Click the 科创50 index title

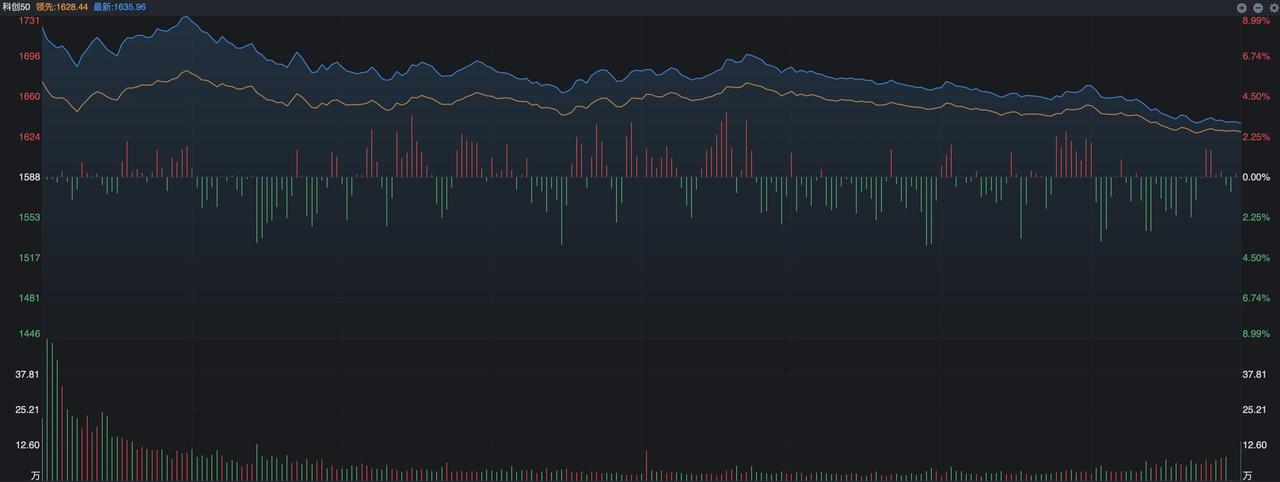(x=16, y=7)
